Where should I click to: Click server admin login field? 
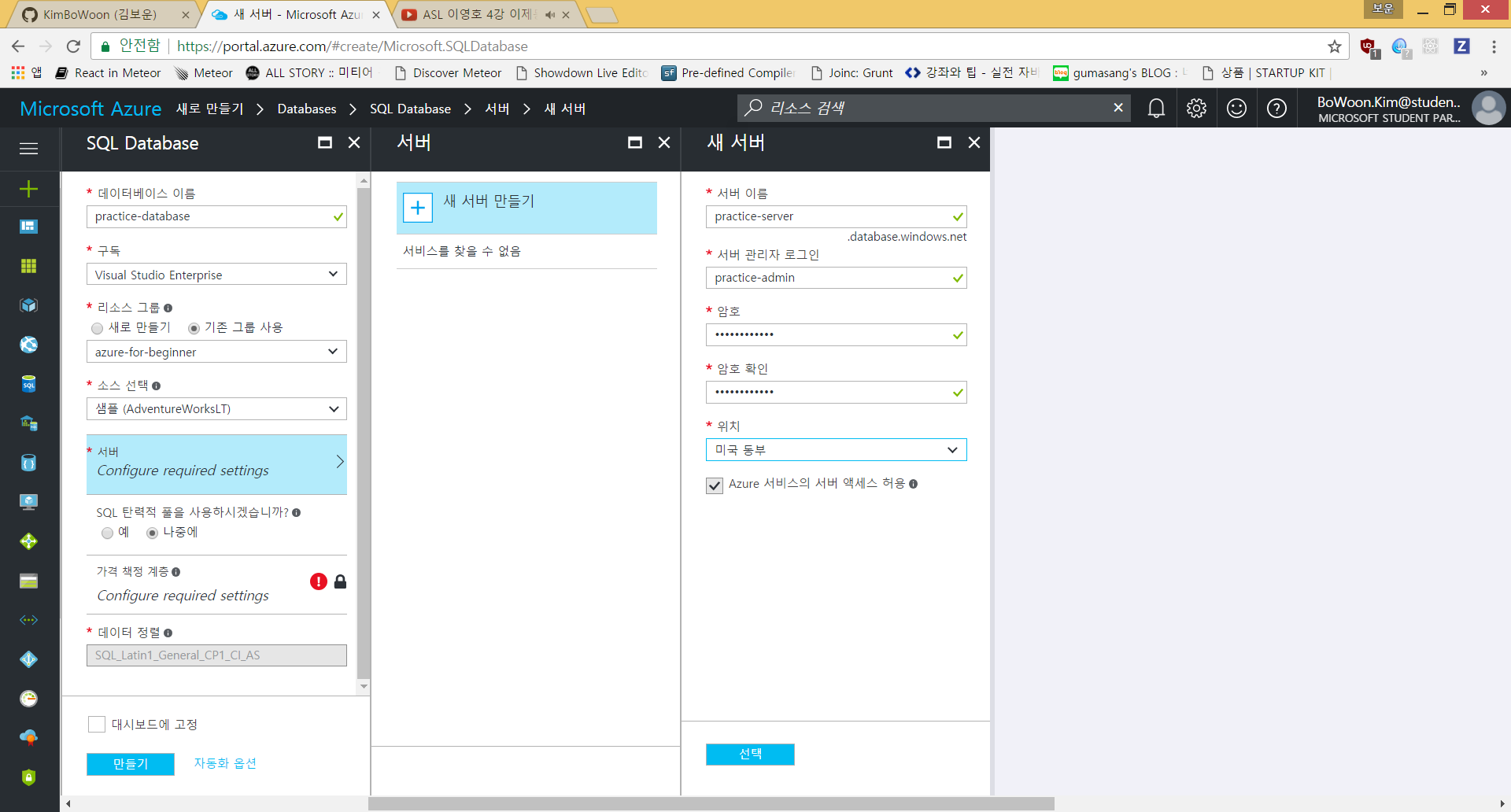836,278
